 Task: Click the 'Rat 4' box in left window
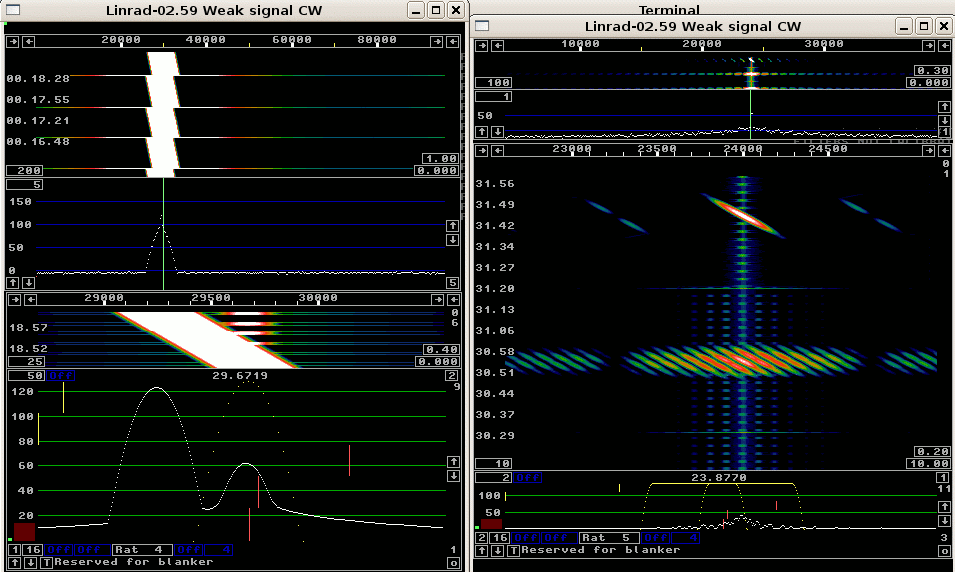tap(142, 550)
